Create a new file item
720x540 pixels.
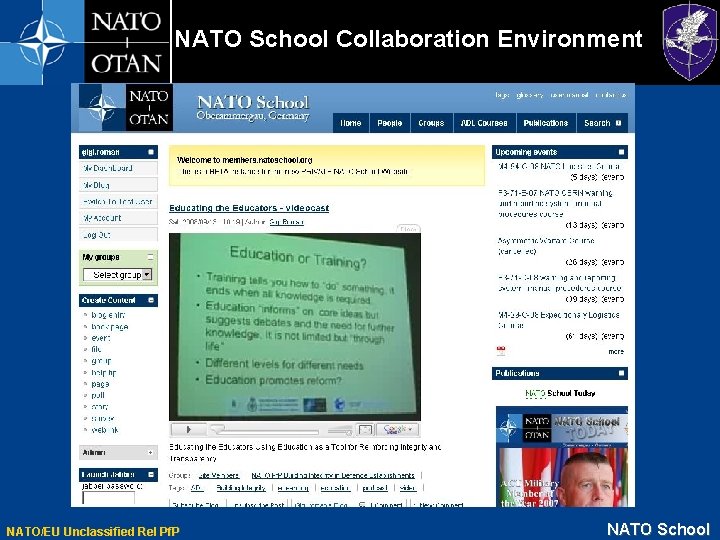click(x=96, y=349)
